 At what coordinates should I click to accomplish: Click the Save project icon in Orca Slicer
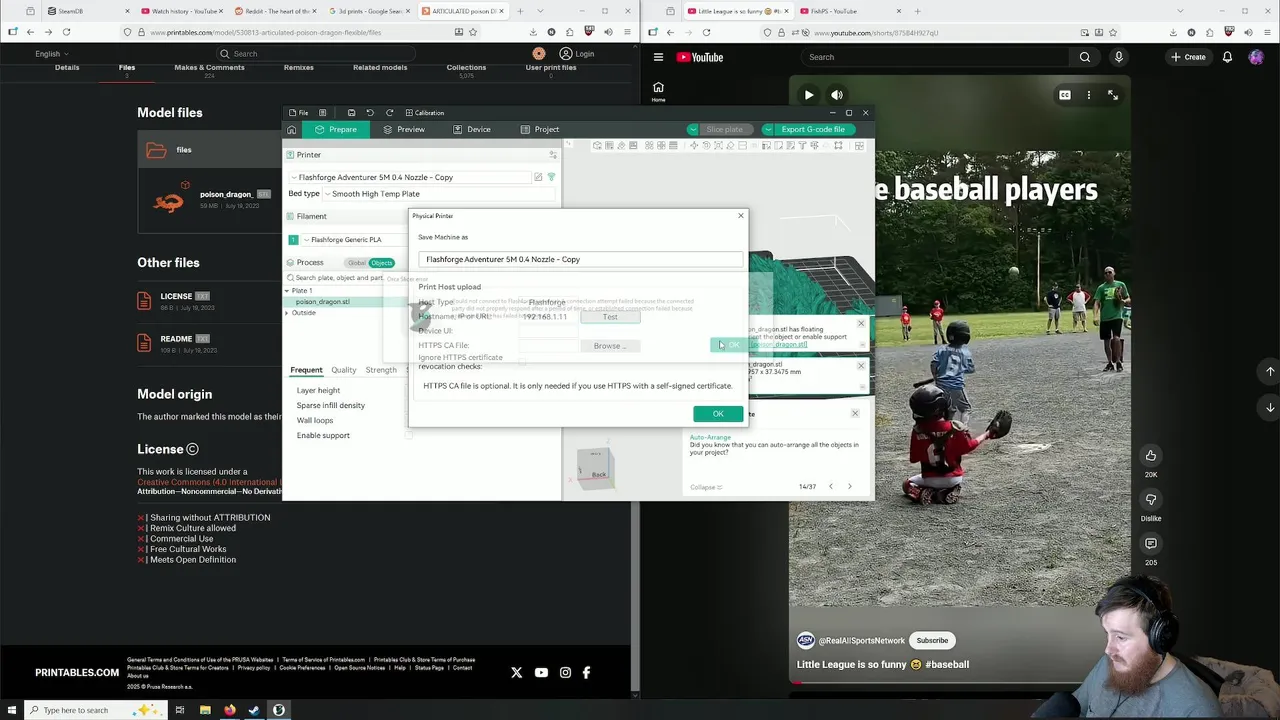[x=351, y=113]
